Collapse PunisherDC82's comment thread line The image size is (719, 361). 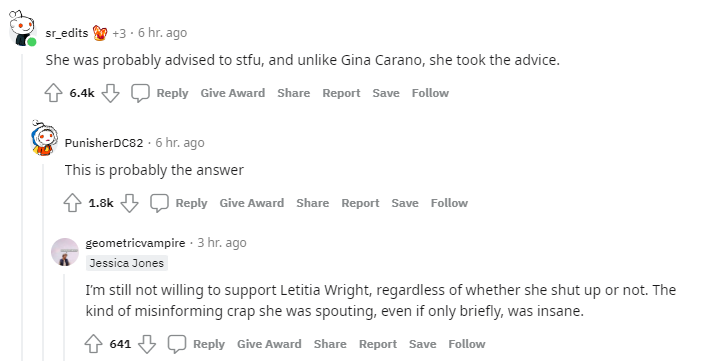tap(44, 262)
